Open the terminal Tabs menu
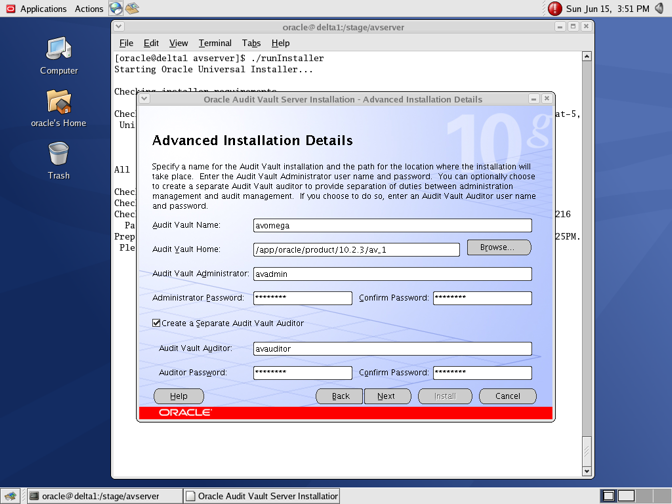This screenshot has height=504, width=672. pyautogui.click(x=251, y=43)
